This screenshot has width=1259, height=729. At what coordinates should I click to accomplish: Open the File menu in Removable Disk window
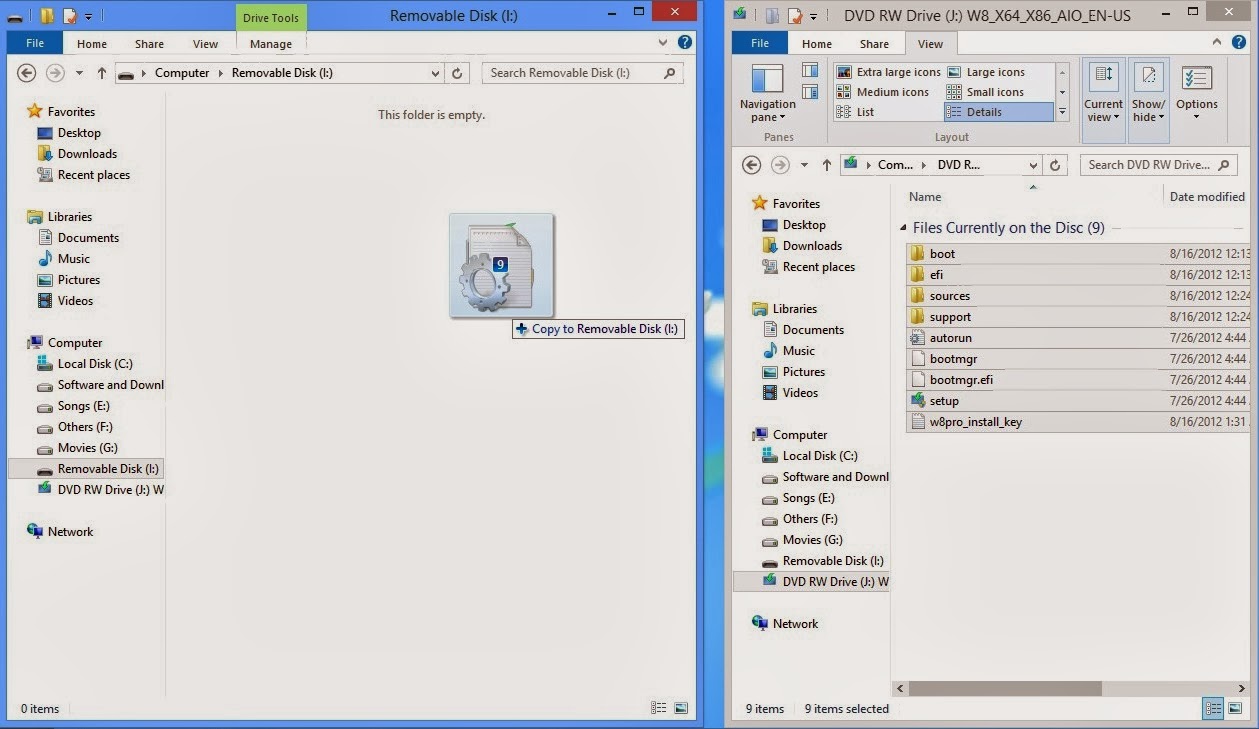[35, 44]
